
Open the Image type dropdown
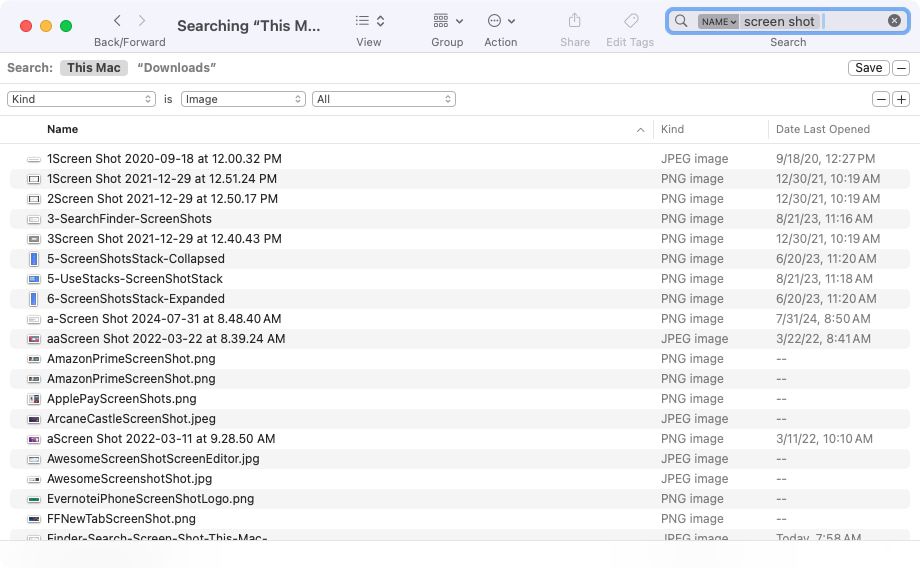(243, 99)
